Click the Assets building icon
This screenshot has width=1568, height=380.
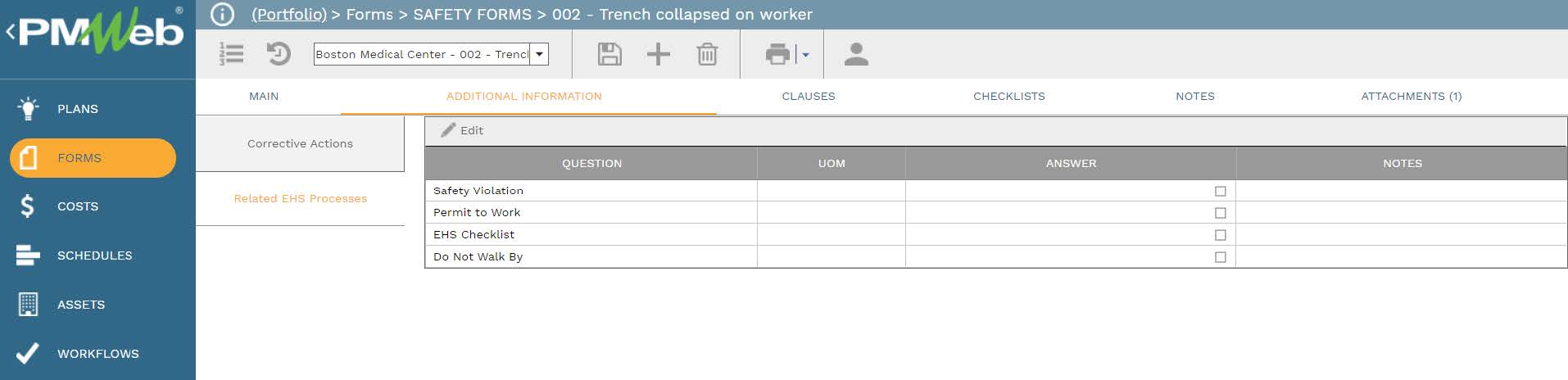click(x=28, y=304)
